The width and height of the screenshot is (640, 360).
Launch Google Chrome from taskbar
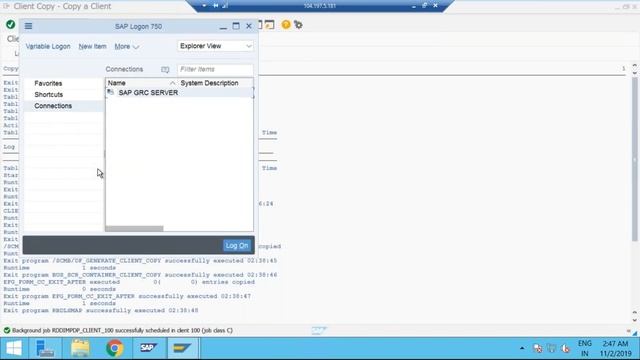pos(115,349)
